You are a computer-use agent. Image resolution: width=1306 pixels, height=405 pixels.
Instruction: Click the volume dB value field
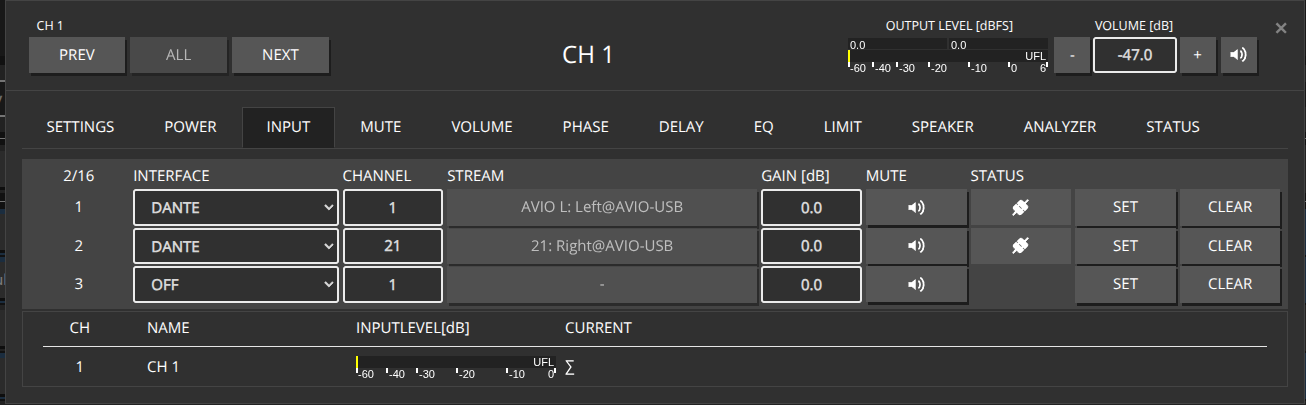coord(1134,55)
